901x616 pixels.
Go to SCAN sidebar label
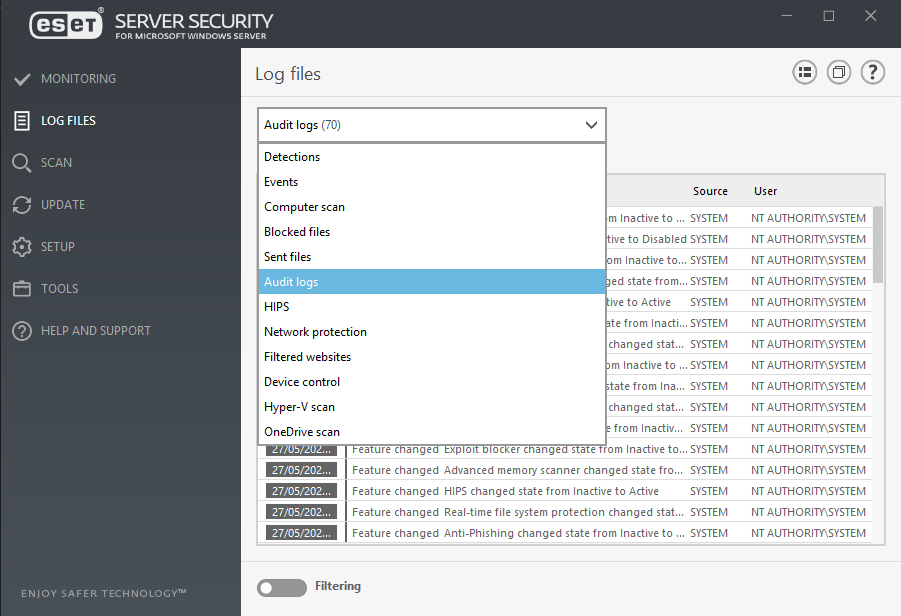coord(56,163)
